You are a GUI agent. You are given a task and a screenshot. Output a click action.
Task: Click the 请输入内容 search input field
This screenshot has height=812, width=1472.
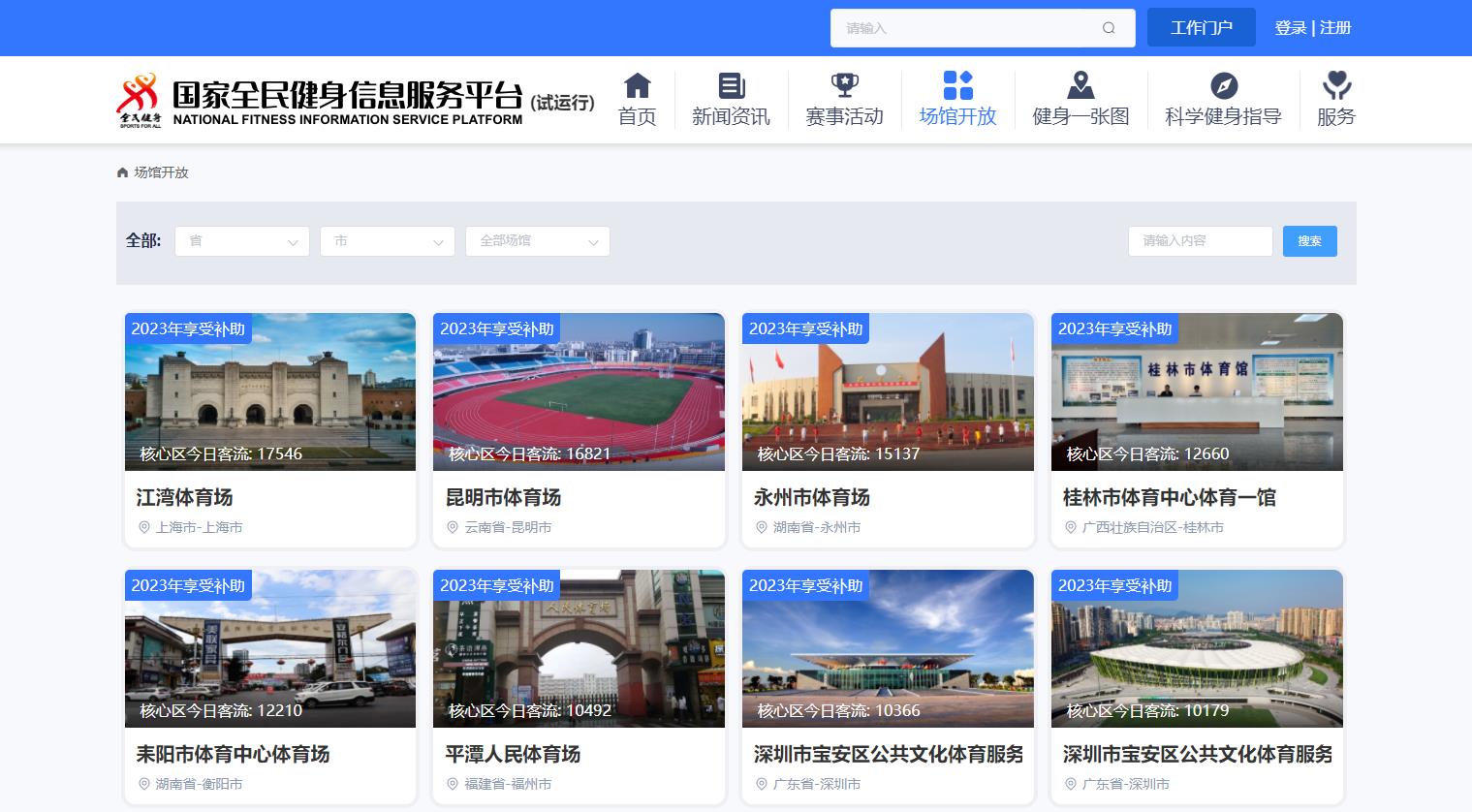pyautogui.click(x=1200, y=241)
